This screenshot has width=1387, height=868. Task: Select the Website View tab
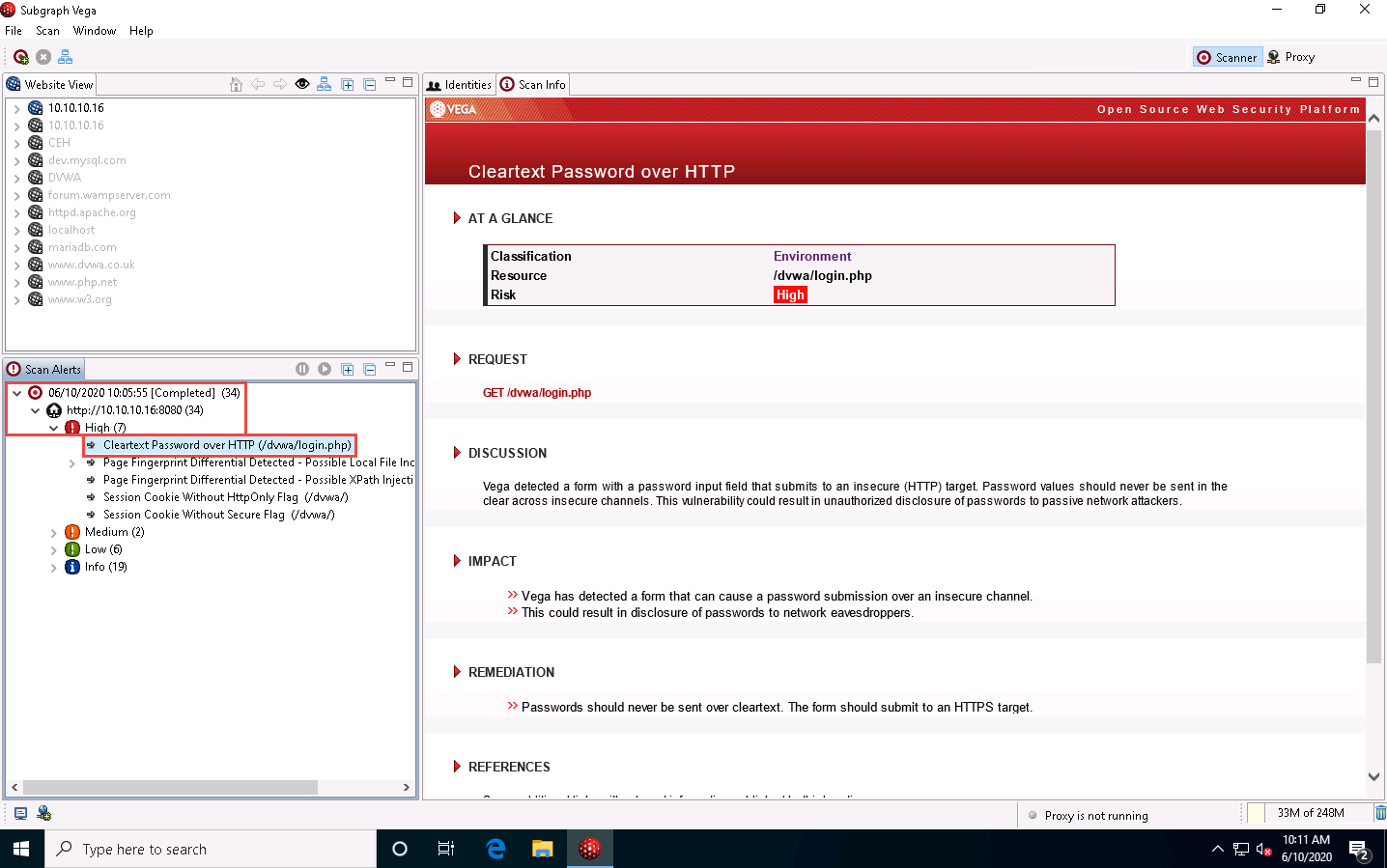tap(50, 85)
